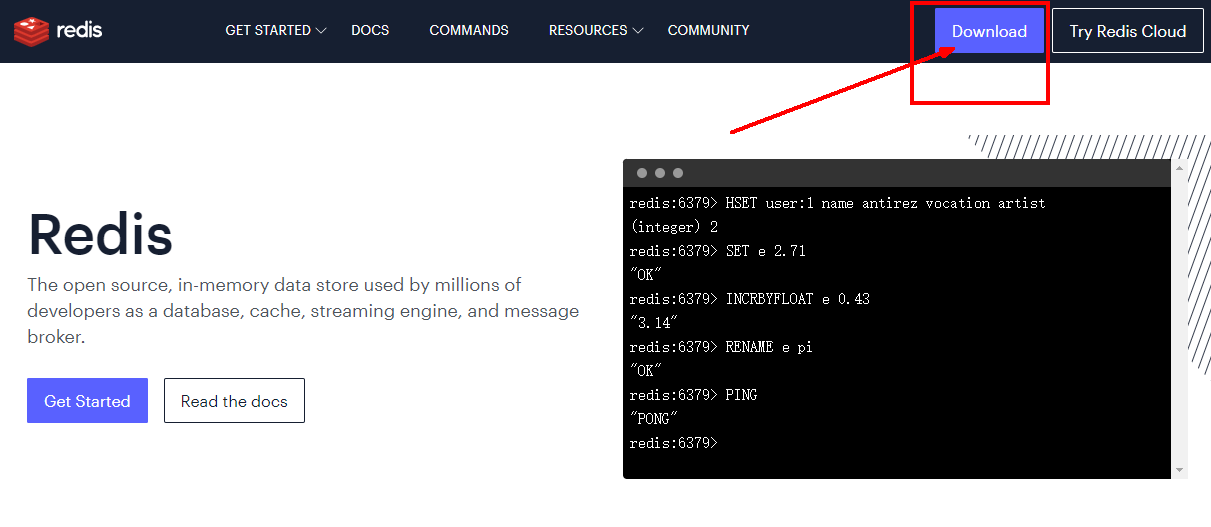Screen dimensions: 1211x527
Task: Click the "PONG" response line
Action: pos(653,419)
